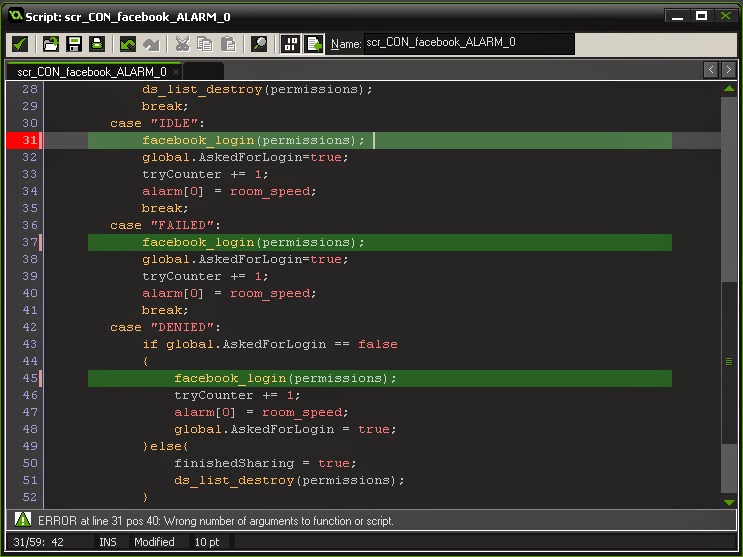This screenshot has width=743, height=557.
Task: Click line number 45 in the gutter
Action: 29,378
